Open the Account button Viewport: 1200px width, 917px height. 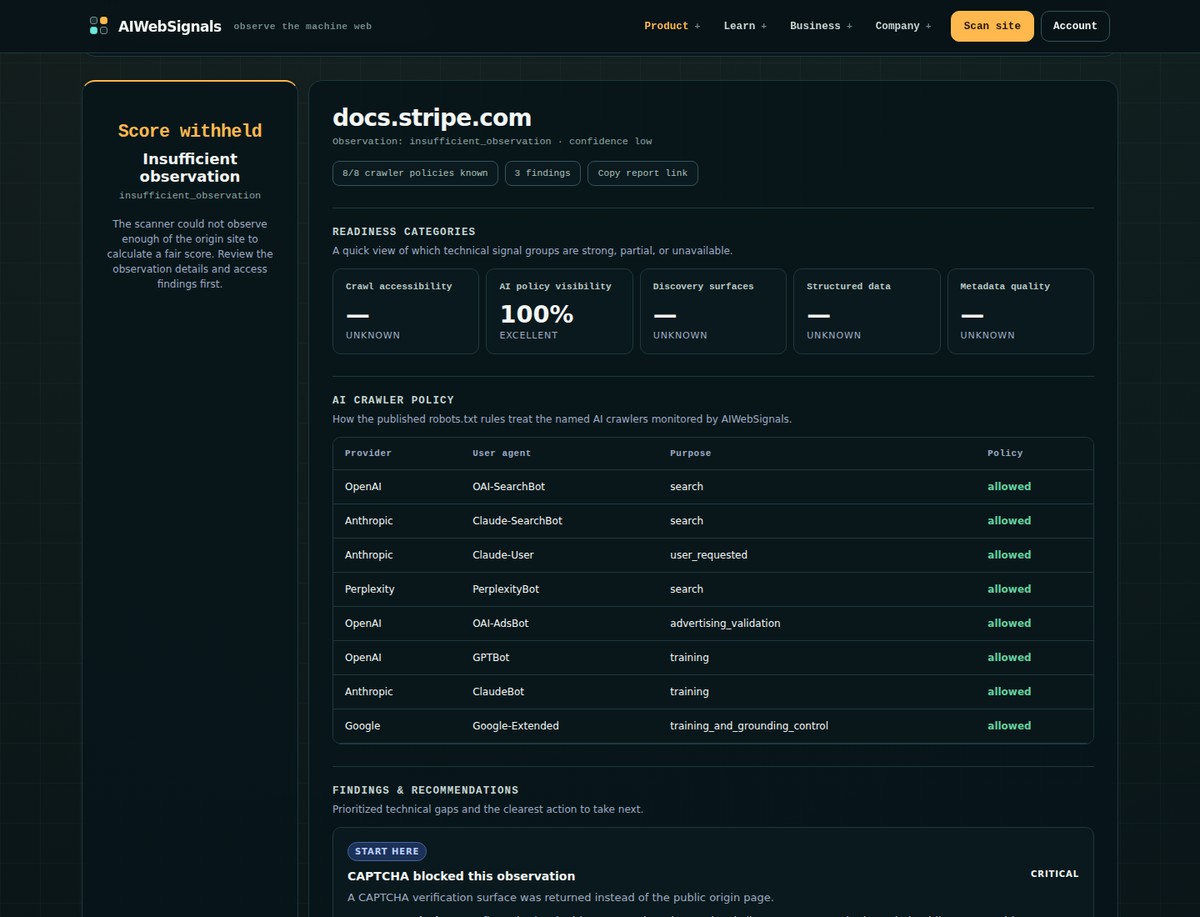click(x=1075, y=26)
